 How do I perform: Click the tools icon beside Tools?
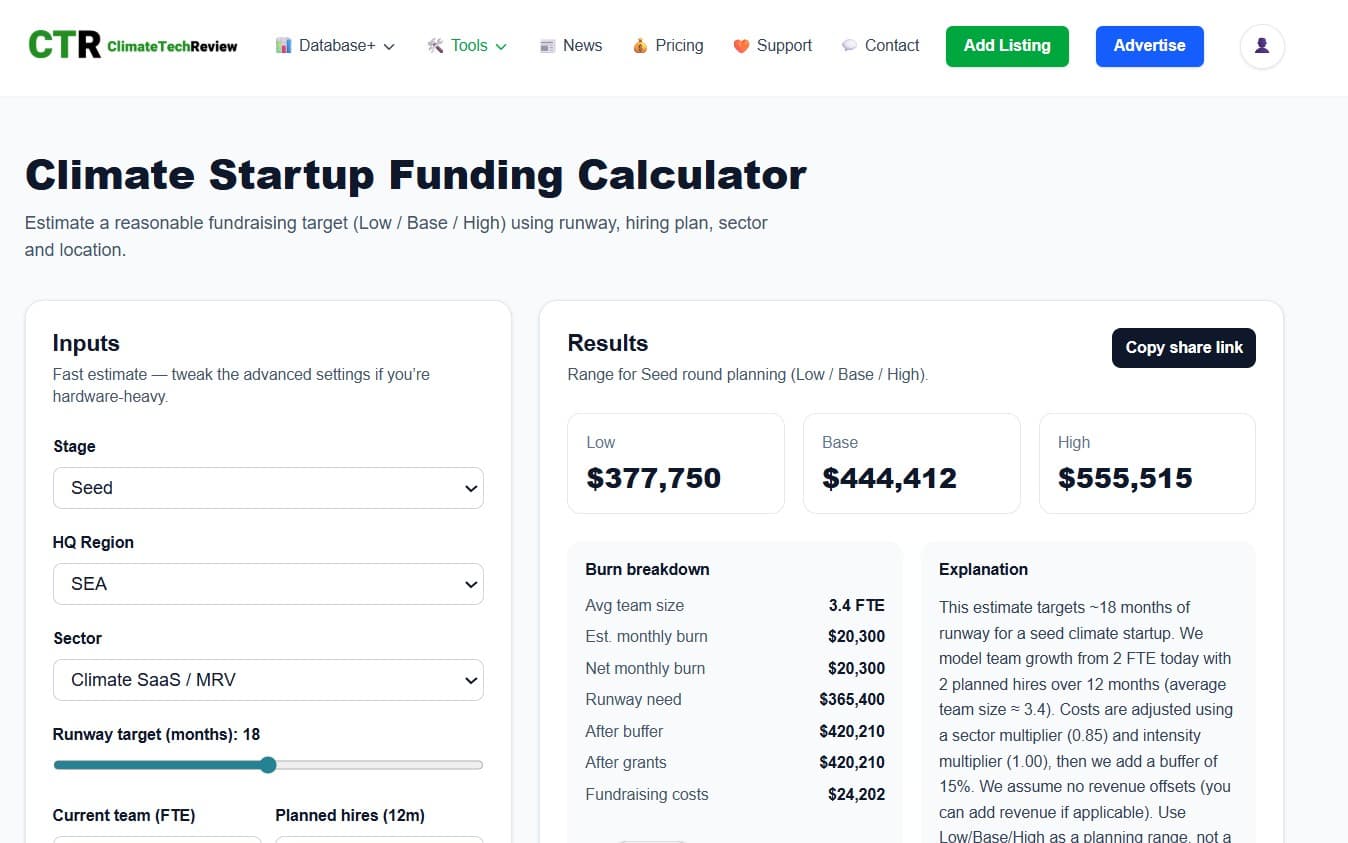(435, 46)
